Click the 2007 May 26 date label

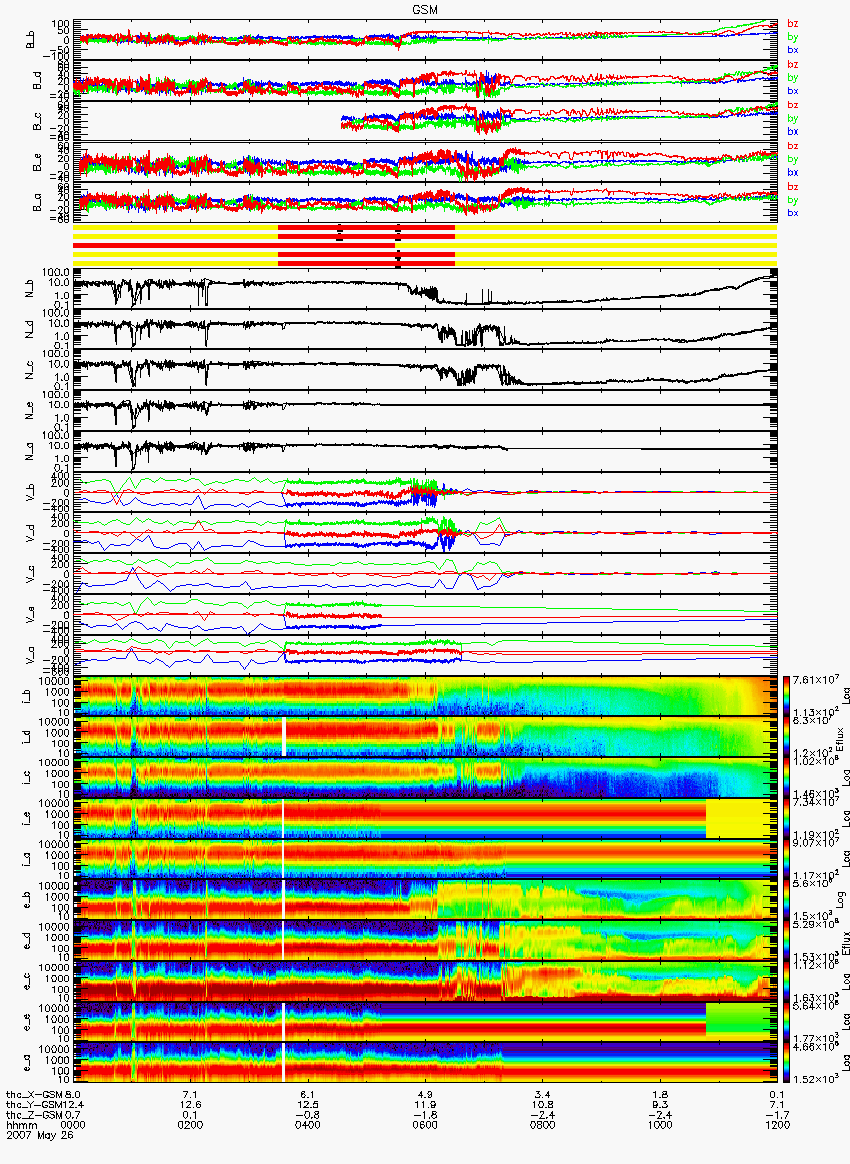coord(41,1135)
